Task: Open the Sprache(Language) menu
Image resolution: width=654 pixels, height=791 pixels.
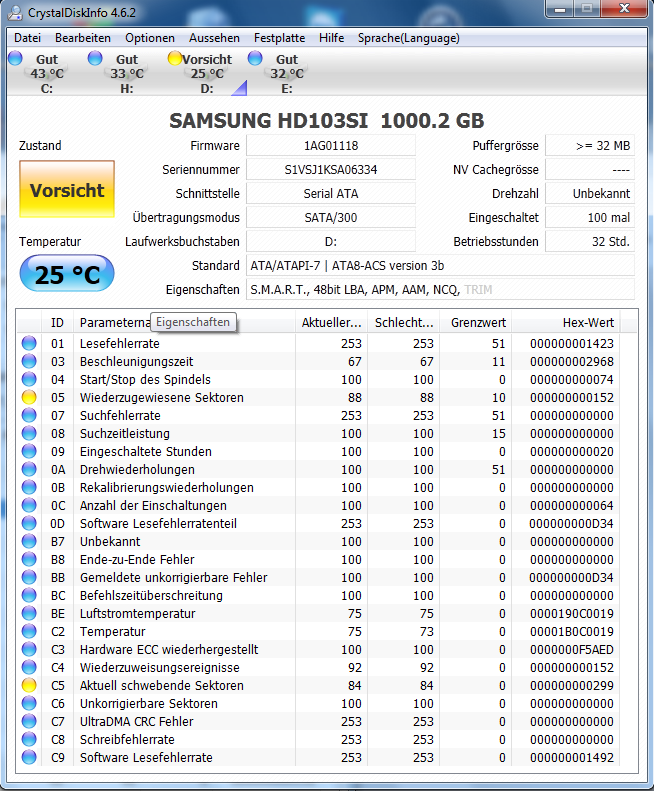Action: pos(408,38)
